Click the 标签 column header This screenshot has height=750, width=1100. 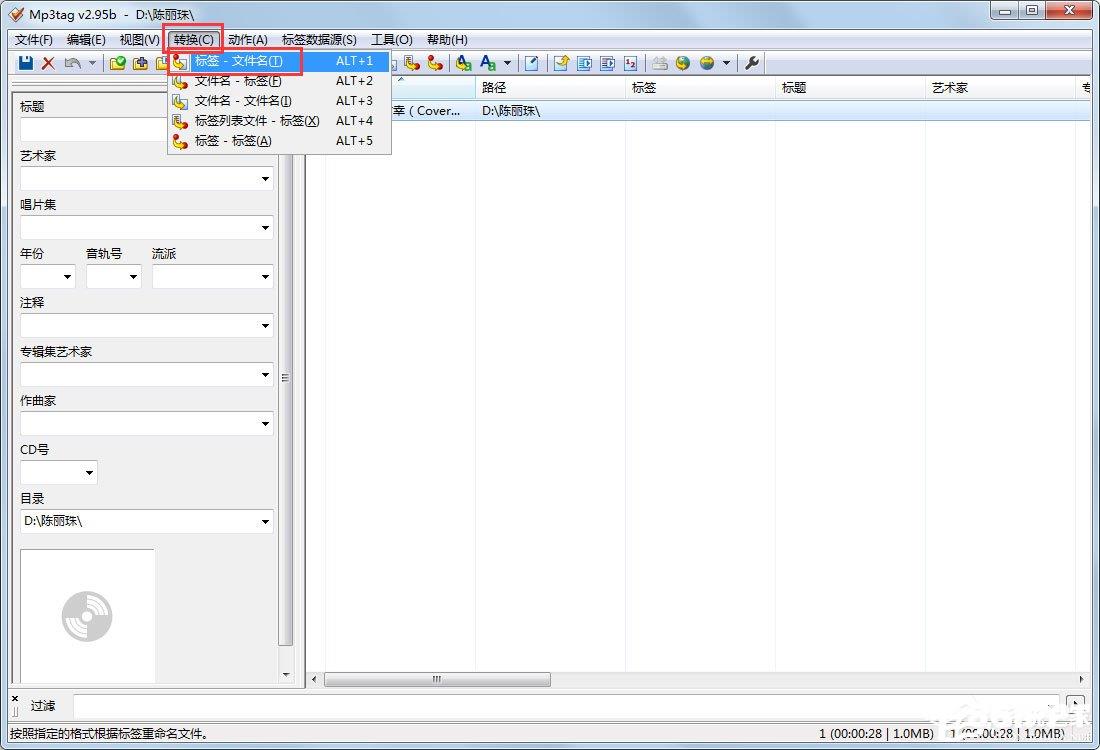[700, 88]
